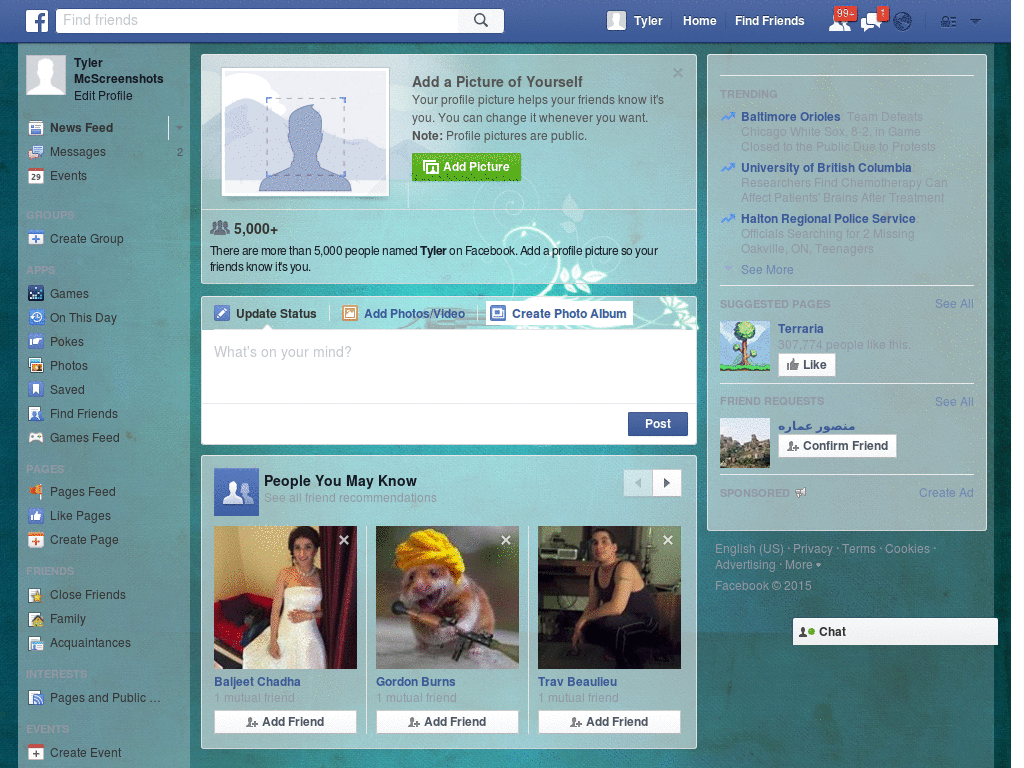
Task: Open the messages notification icon
Action: click(x=872, y=22)
